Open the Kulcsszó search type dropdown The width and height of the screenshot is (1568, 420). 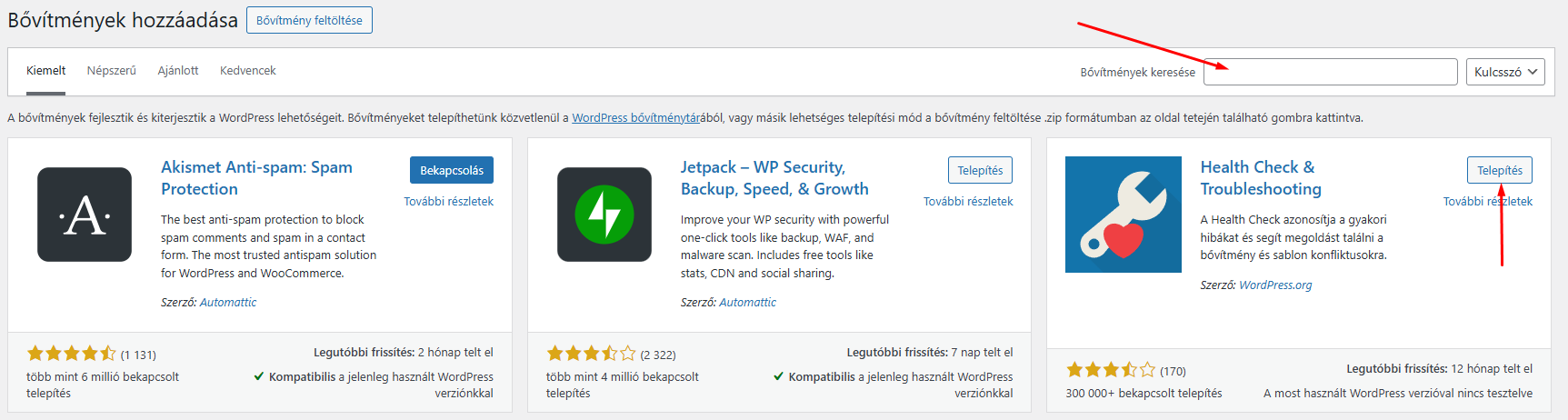1505,72
